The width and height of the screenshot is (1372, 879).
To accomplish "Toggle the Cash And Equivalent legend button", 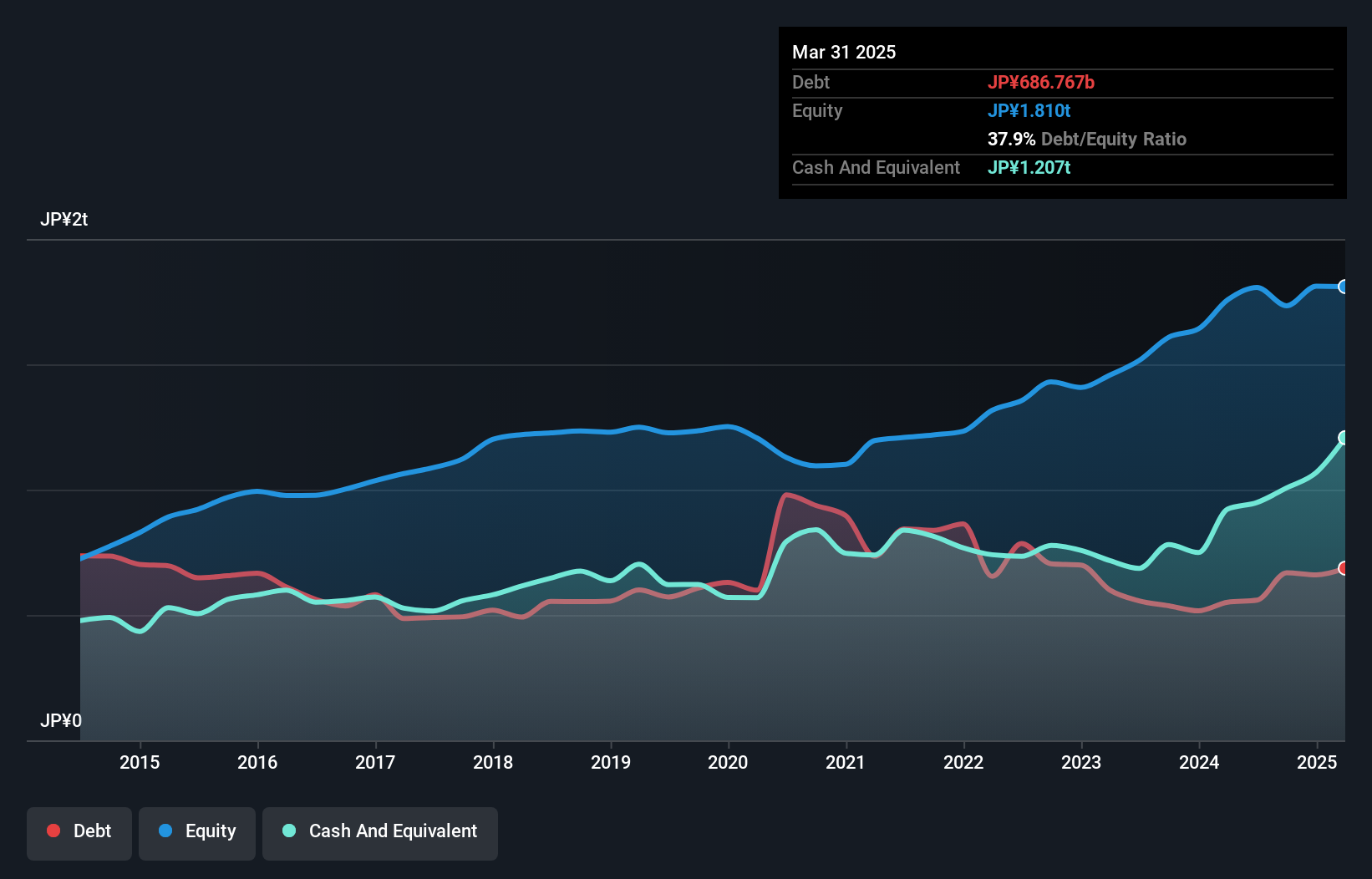I will 380,833.
